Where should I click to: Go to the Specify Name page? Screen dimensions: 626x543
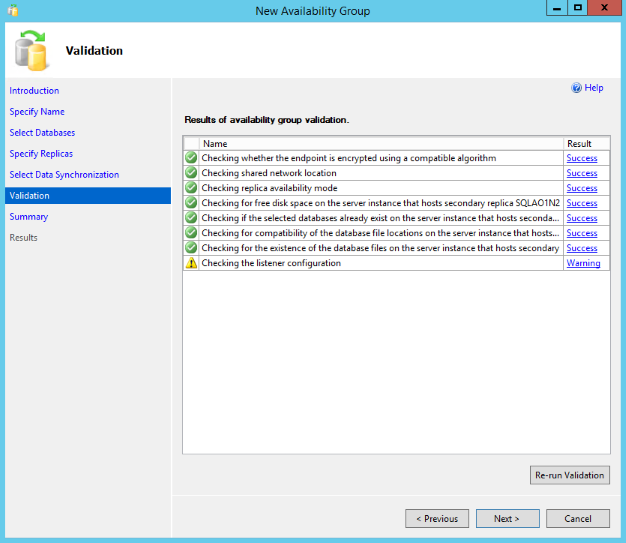pos(37,112)
